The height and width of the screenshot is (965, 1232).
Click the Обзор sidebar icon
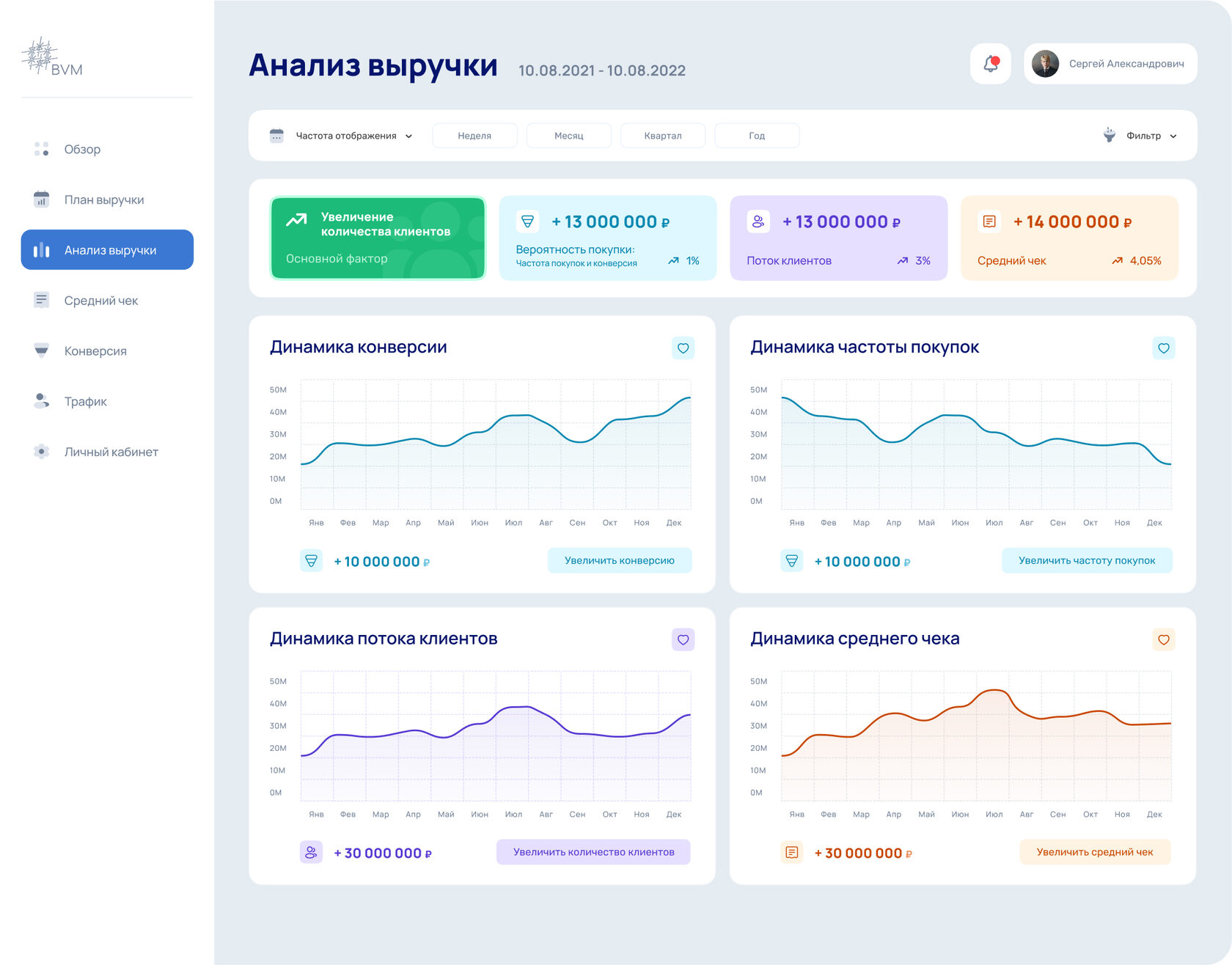pos(42,149)
